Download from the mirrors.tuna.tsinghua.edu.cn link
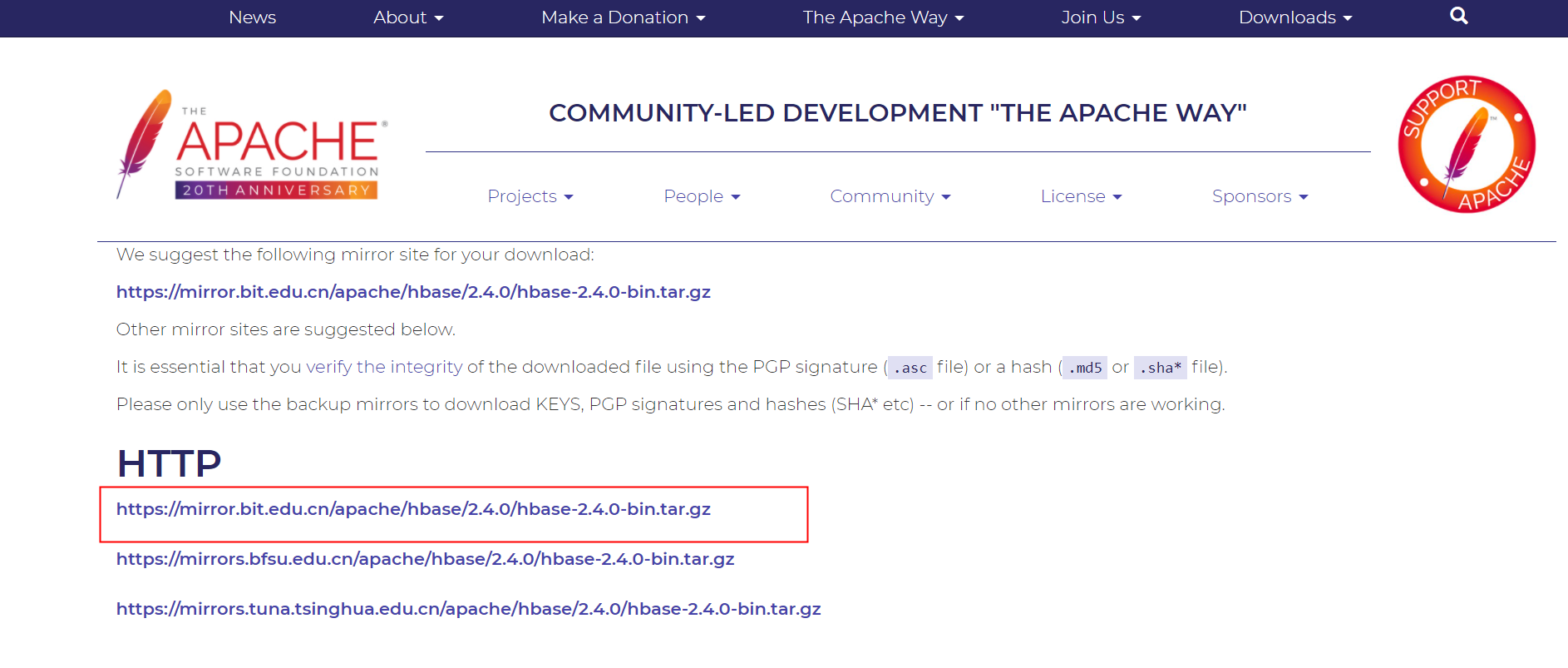 click(x=468, y=609)
